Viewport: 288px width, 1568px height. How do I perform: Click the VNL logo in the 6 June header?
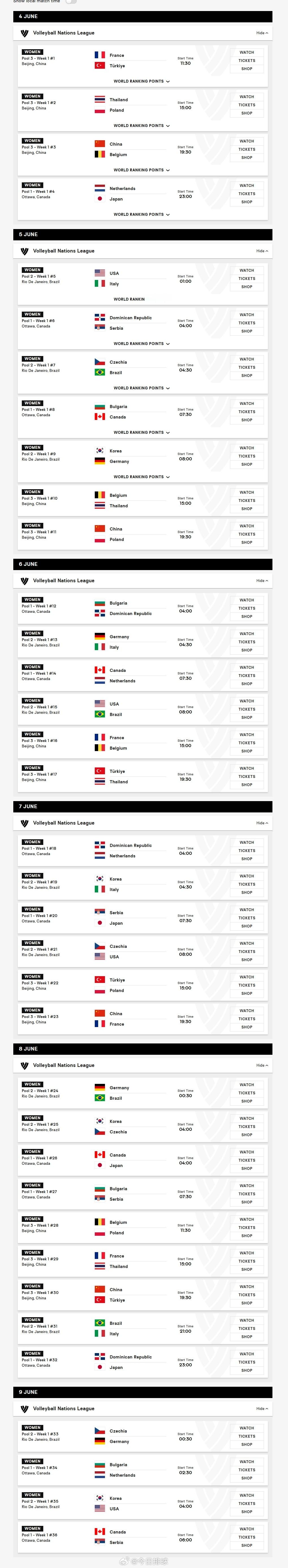(24, 581)
